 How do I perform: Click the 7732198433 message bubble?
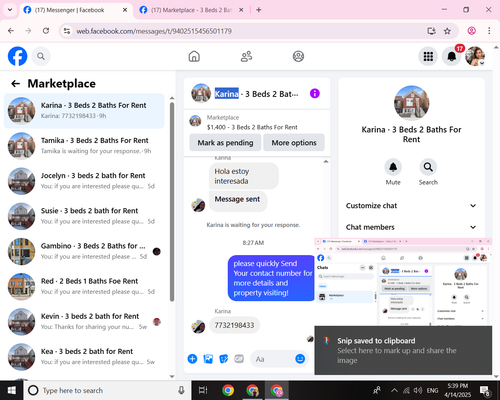234,325
